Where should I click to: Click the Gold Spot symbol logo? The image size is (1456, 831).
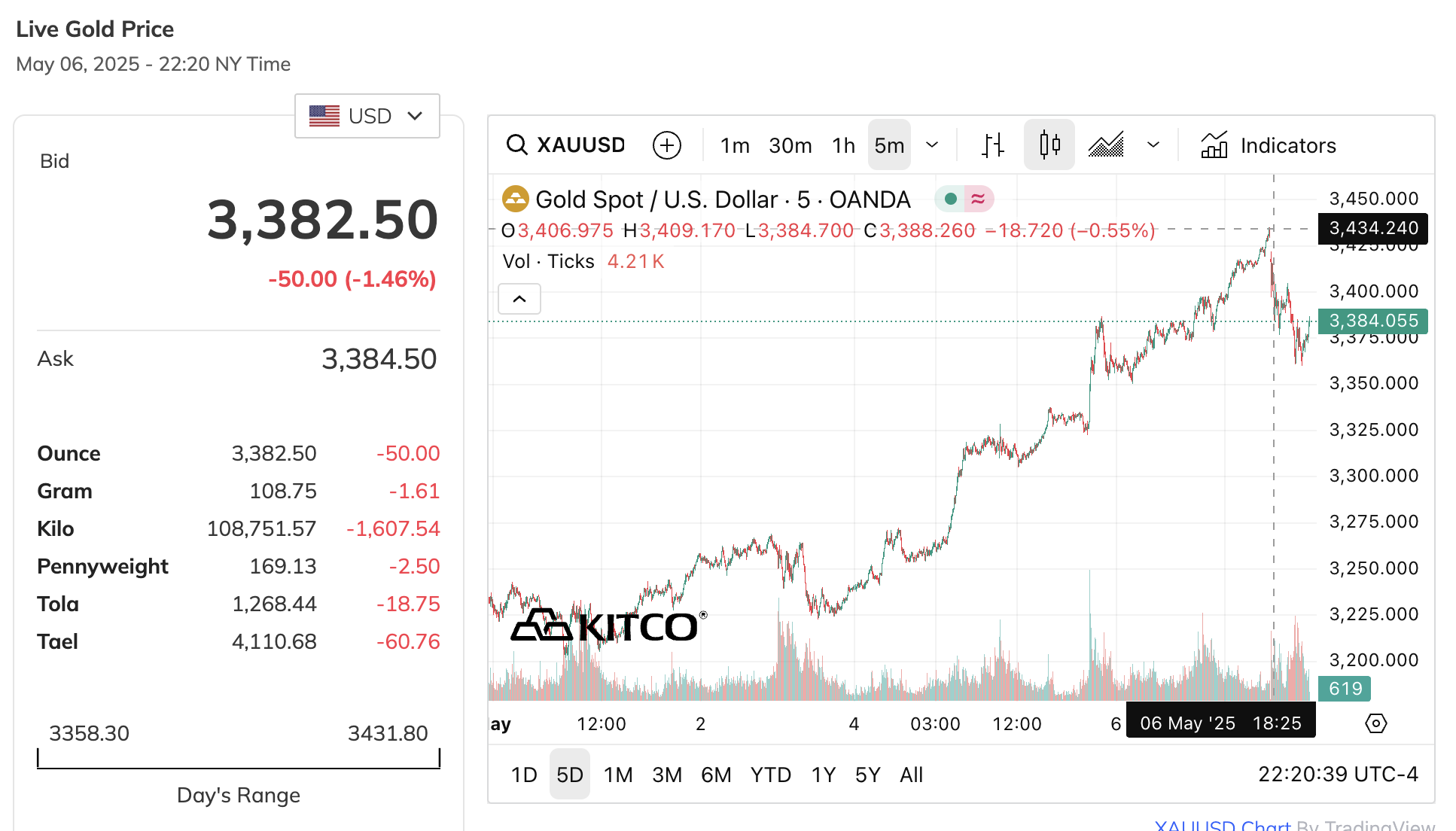(x=516, y=199)
